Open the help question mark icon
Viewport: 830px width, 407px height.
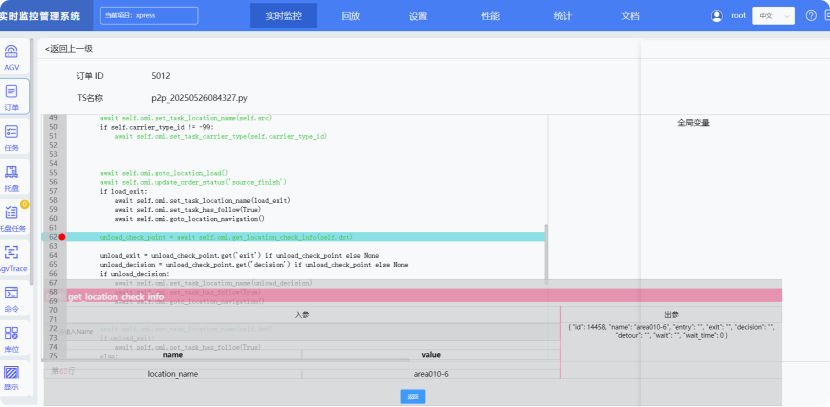click(x=811, y=15)
